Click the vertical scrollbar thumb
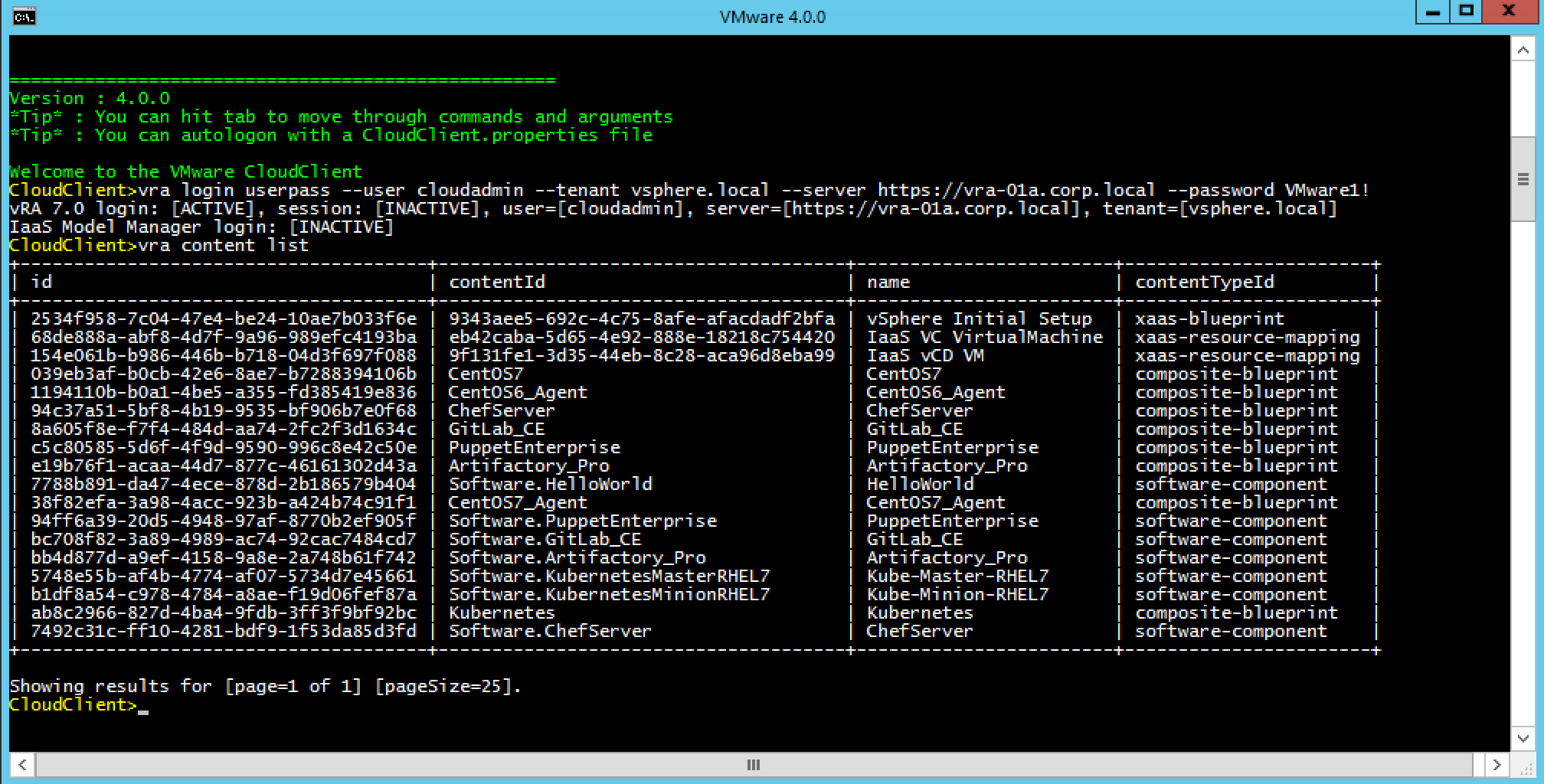The image size is (1544, 784). point(1523,180)
